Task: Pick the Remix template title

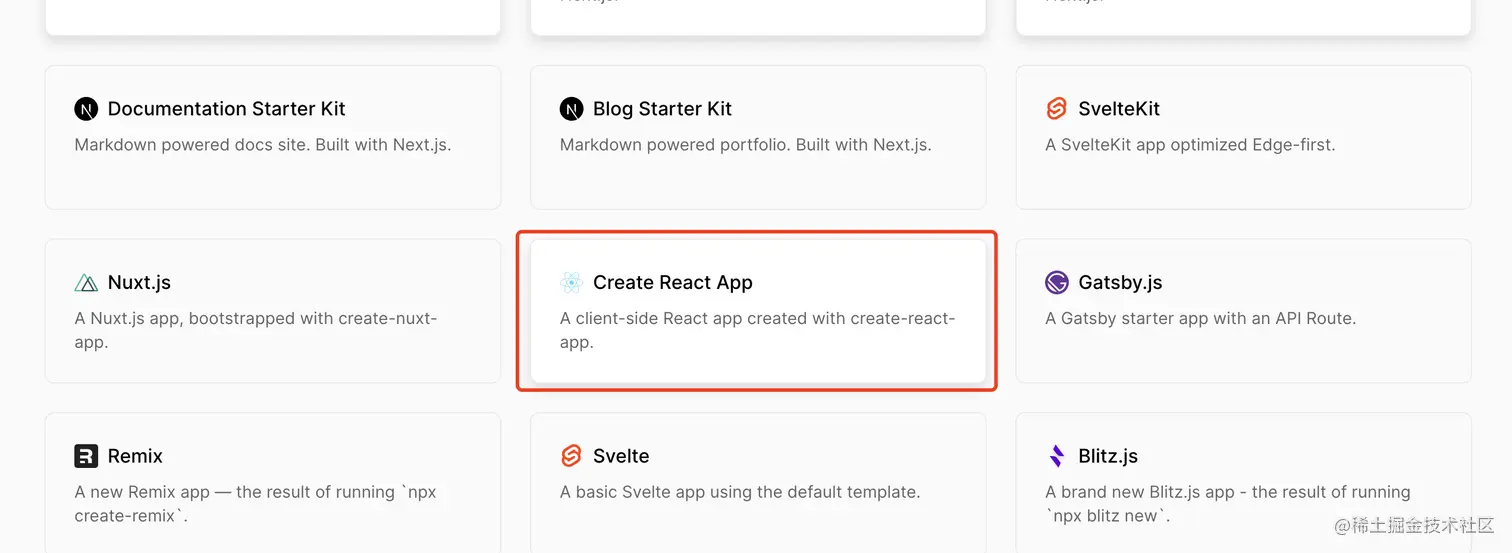Action: click(135, 456)
